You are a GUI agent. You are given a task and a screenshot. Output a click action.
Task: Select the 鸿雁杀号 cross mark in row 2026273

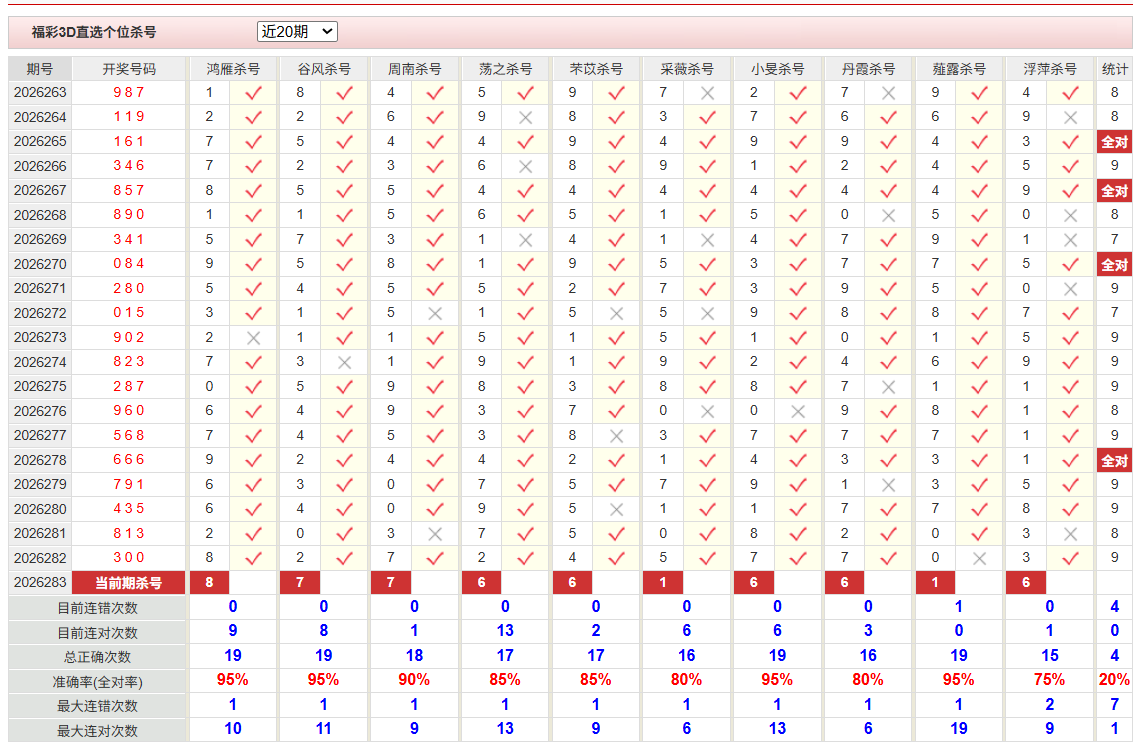tap(253, 338)
